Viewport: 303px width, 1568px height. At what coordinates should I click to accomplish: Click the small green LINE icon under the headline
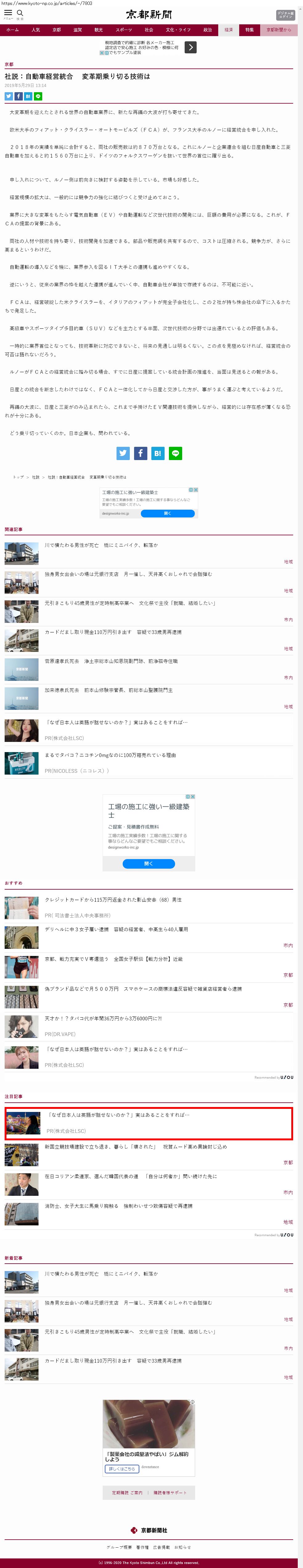[x=38, y=96]
